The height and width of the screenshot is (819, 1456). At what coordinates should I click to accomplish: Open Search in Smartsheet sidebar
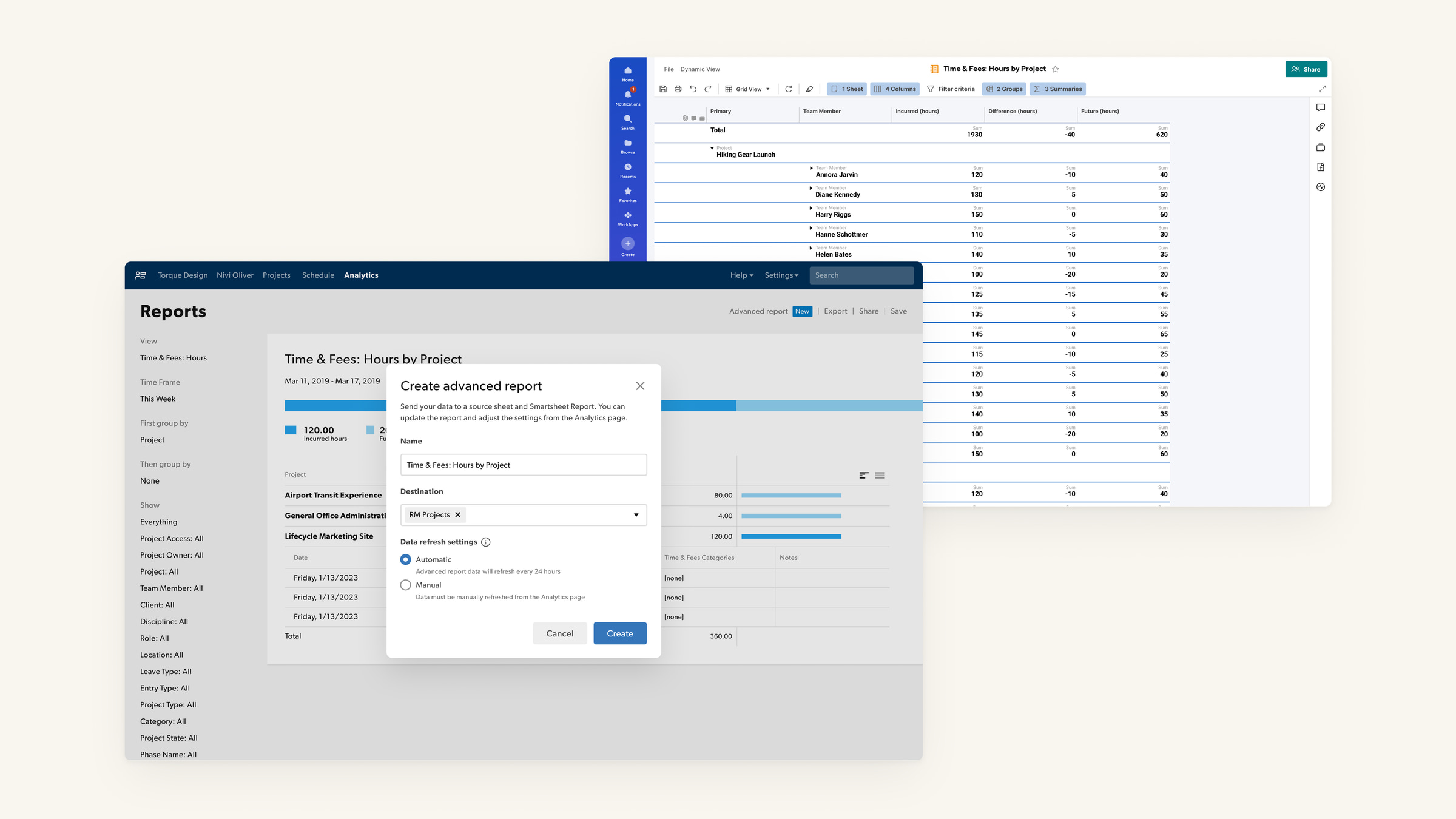628,122
